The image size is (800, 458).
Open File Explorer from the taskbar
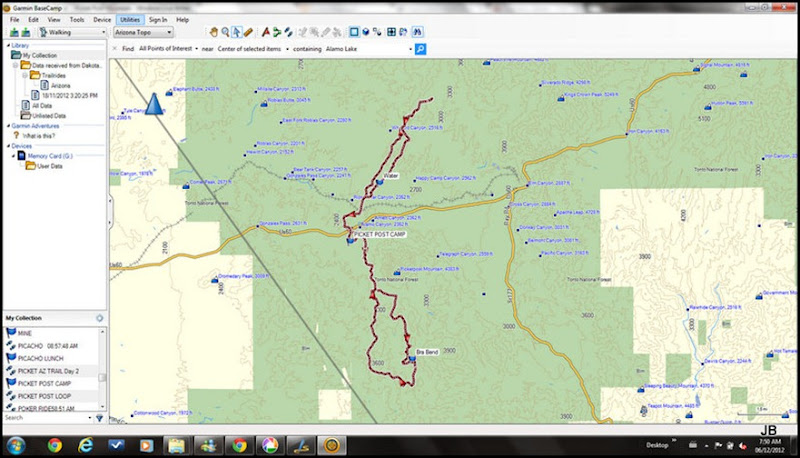177,446
